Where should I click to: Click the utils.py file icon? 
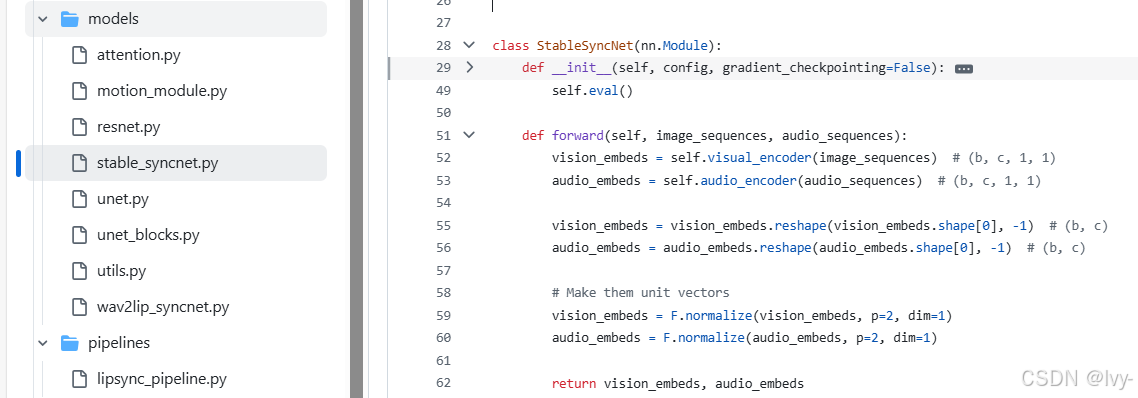[x=80, y=271]
